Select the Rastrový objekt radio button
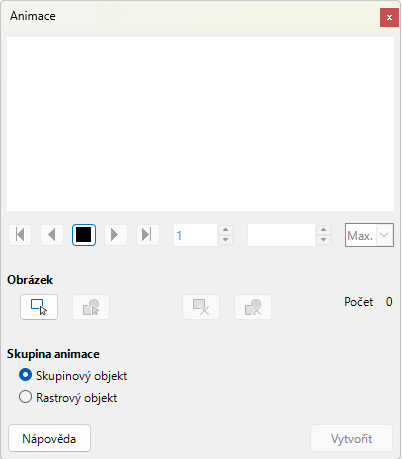This screenshot has width=402, height=459. click(x=26, y=397)
